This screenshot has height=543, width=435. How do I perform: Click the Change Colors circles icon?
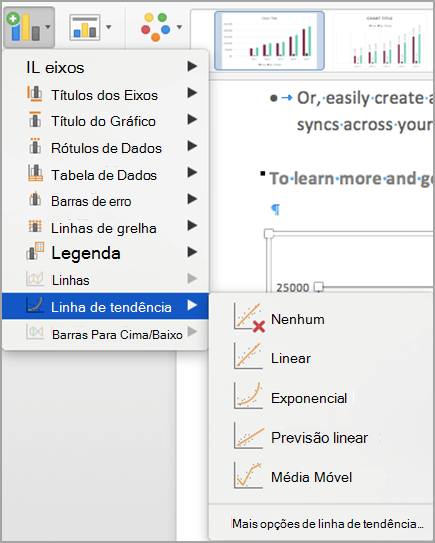pyautogui.click(x=156, y=27)
